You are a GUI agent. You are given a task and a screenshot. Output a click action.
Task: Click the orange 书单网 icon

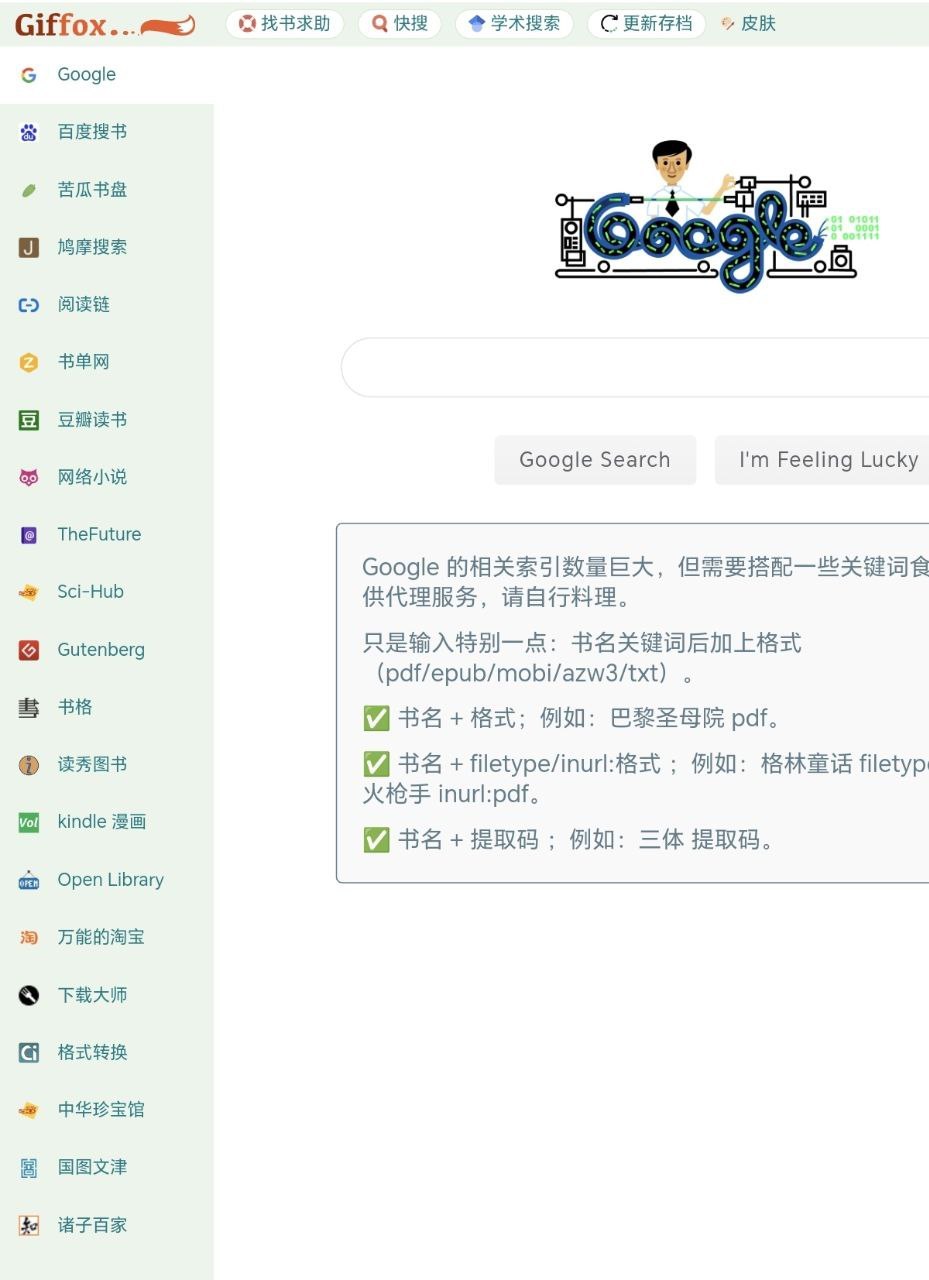[29, 362]
